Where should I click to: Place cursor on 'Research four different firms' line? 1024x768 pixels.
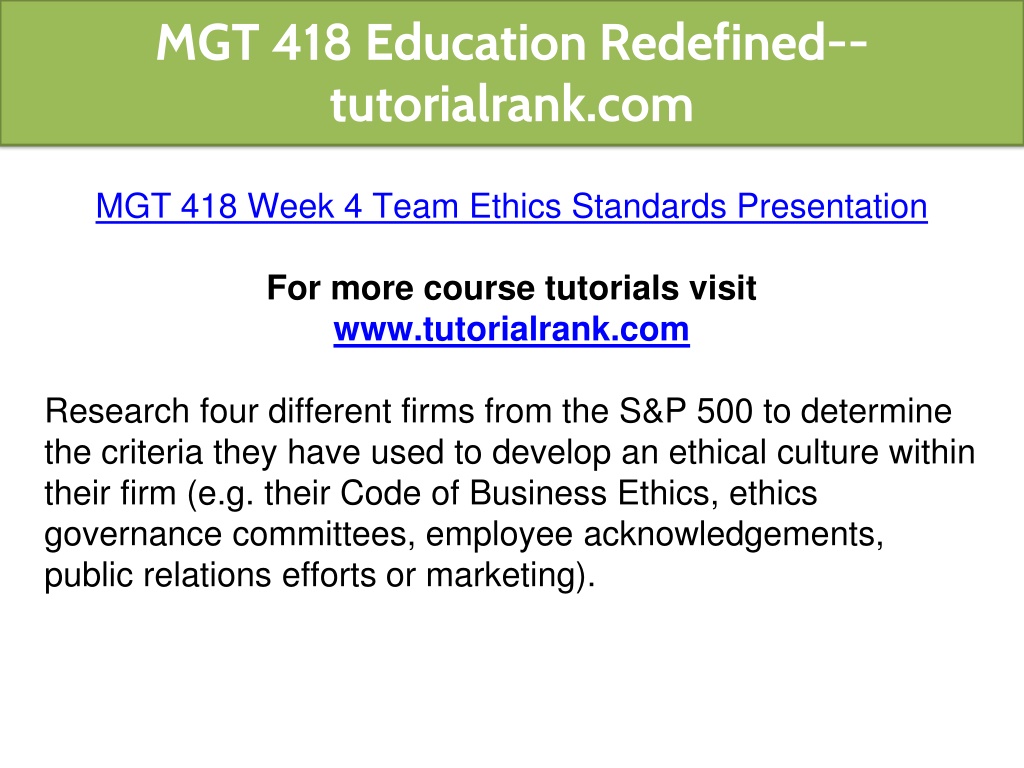click(498, 411)
